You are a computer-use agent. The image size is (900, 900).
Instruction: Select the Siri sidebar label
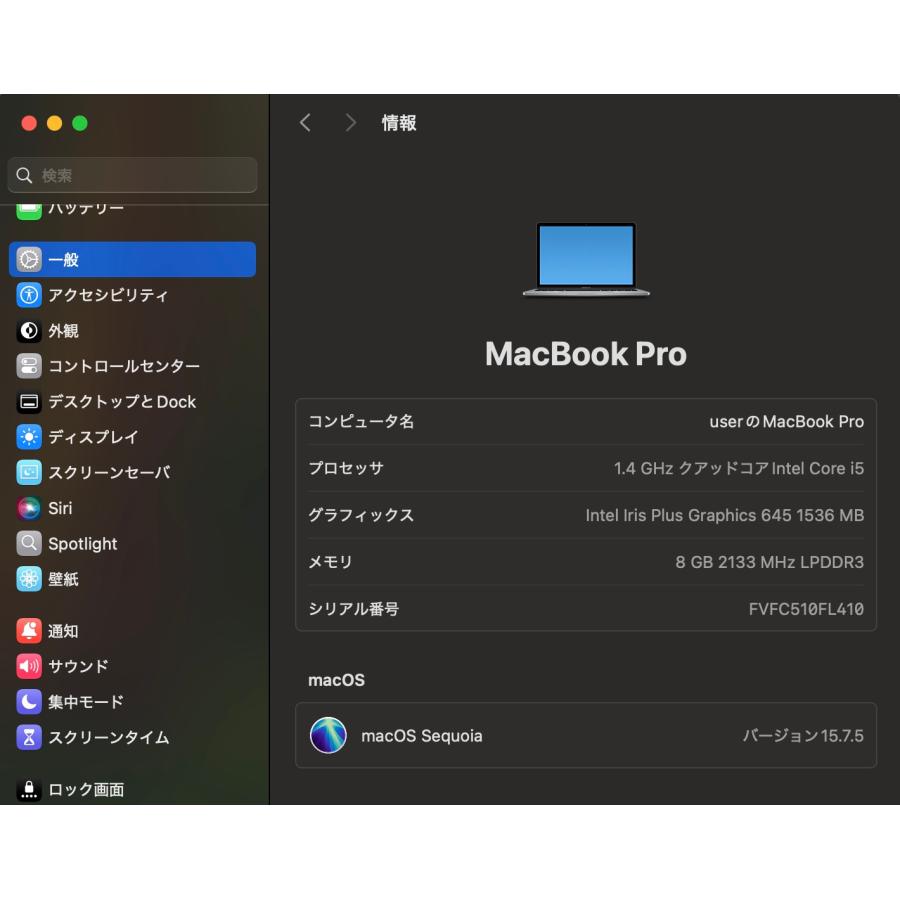point(60,509)
